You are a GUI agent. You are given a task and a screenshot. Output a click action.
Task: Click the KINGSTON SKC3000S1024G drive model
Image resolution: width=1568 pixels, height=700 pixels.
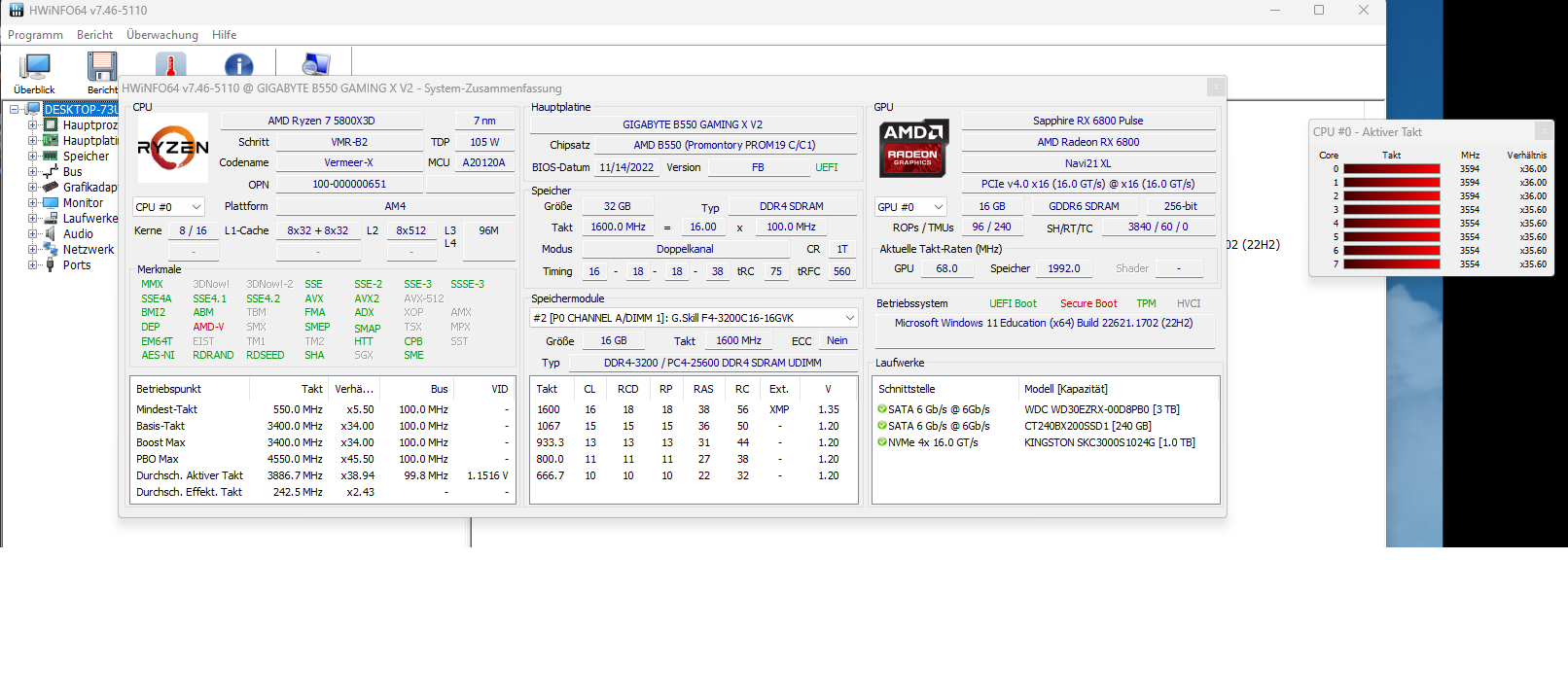(x=1110, y=442)
